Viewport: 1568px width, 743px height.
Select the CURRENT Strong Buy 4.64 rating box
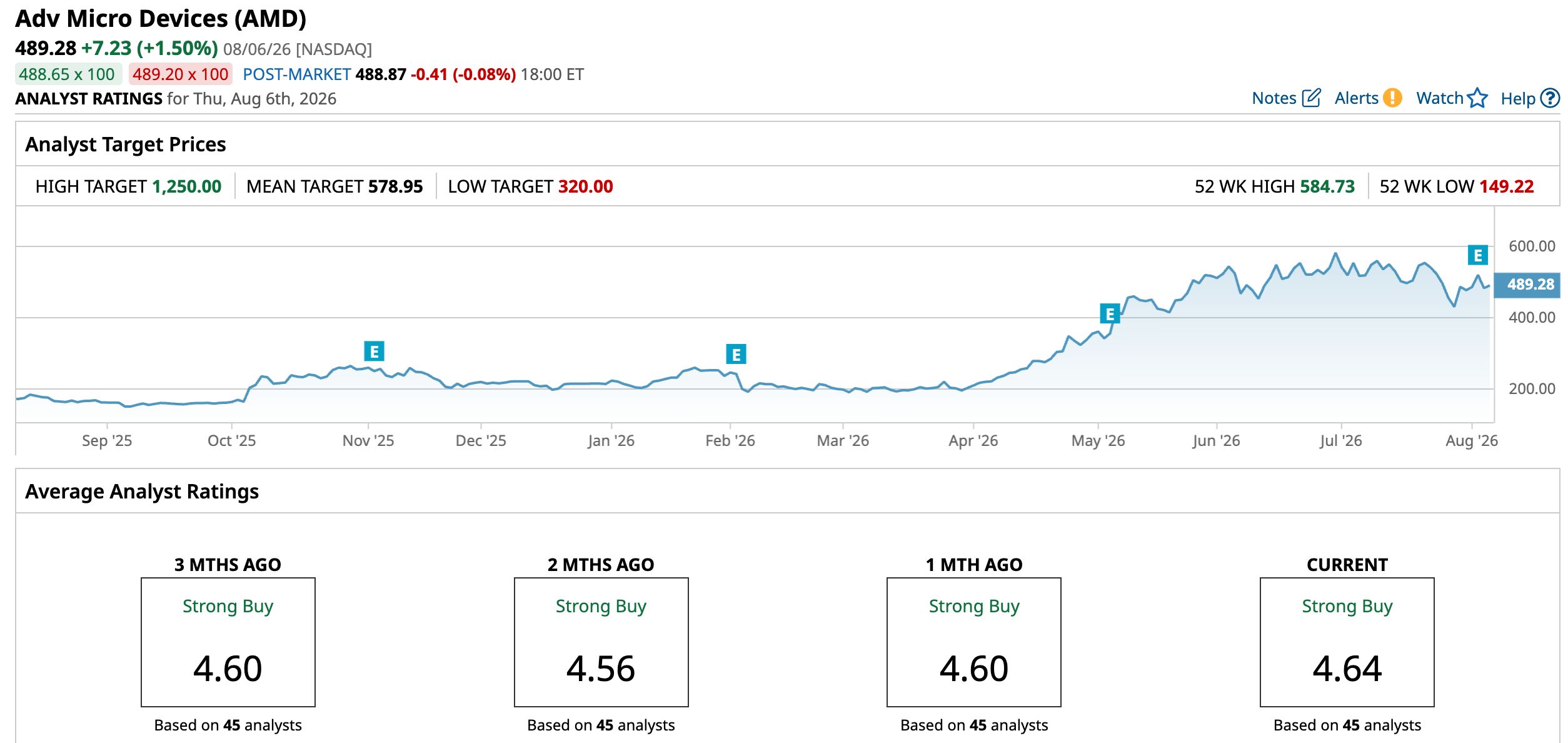[x=1347, y=642]
